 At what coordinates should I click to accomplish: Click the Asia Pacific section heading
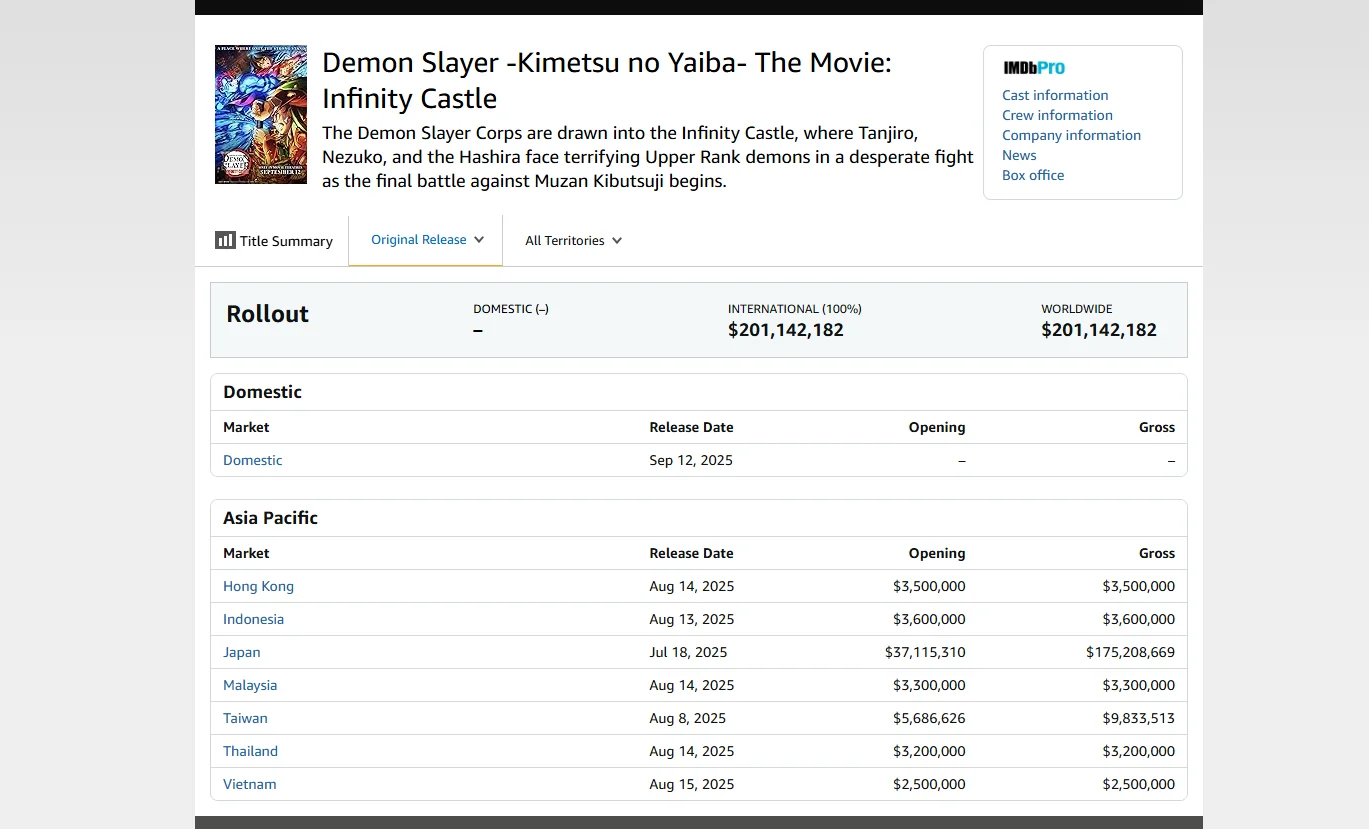click(x=270, y=518)
